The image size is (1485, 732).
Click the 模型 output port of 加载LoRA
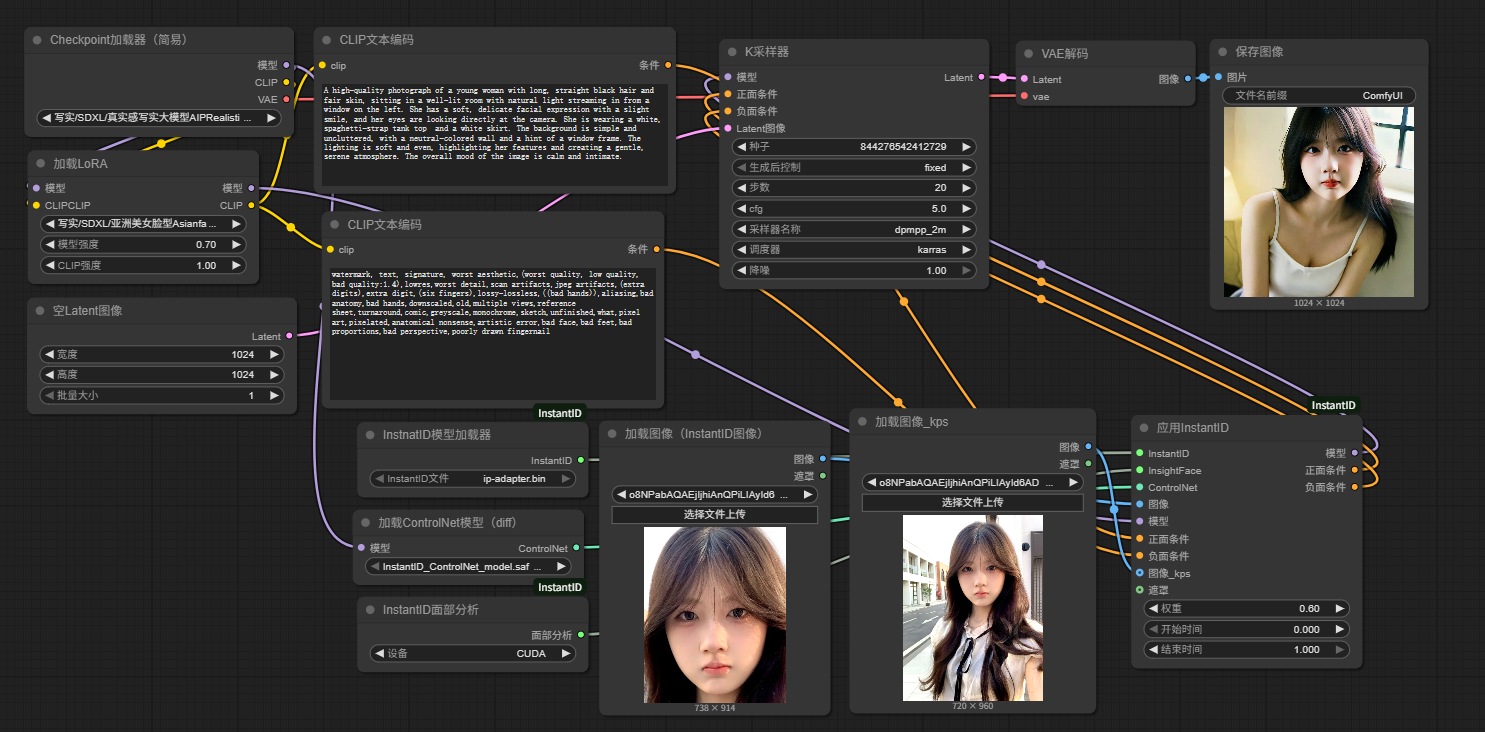click(x=251, y=188)
